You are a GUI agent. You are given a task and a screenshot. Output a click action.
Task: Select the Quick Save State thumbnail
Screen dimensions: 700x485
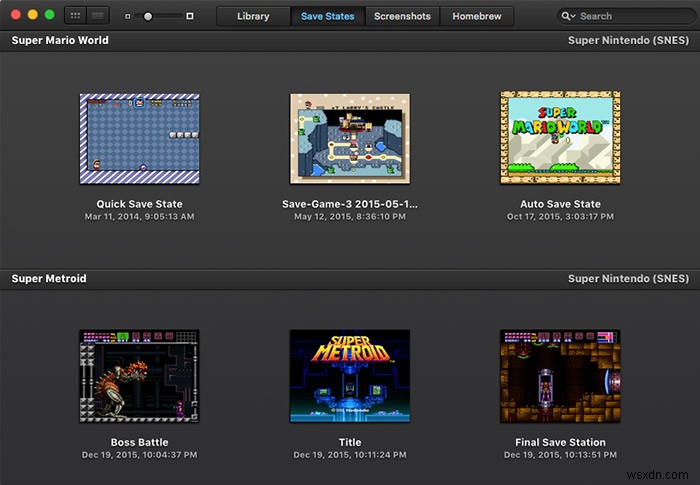(x=140, y=139)
